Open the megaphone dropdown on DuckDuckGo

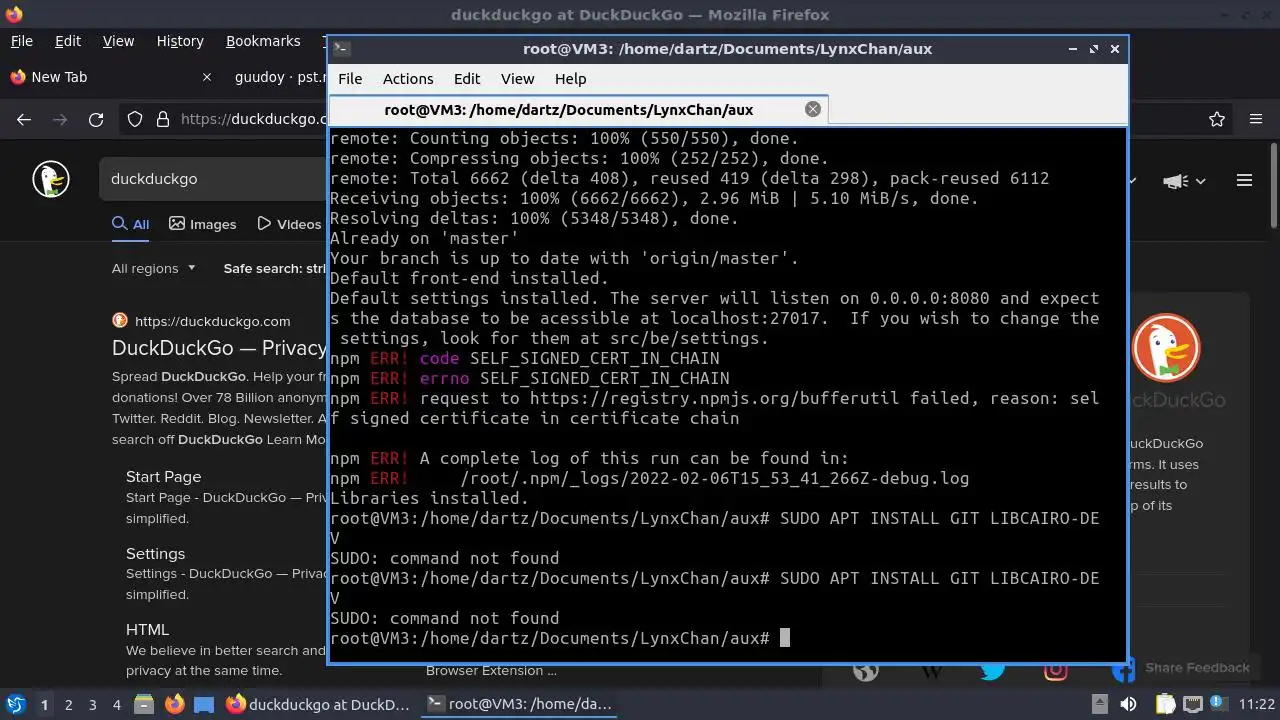click(x=1184, y=181)
